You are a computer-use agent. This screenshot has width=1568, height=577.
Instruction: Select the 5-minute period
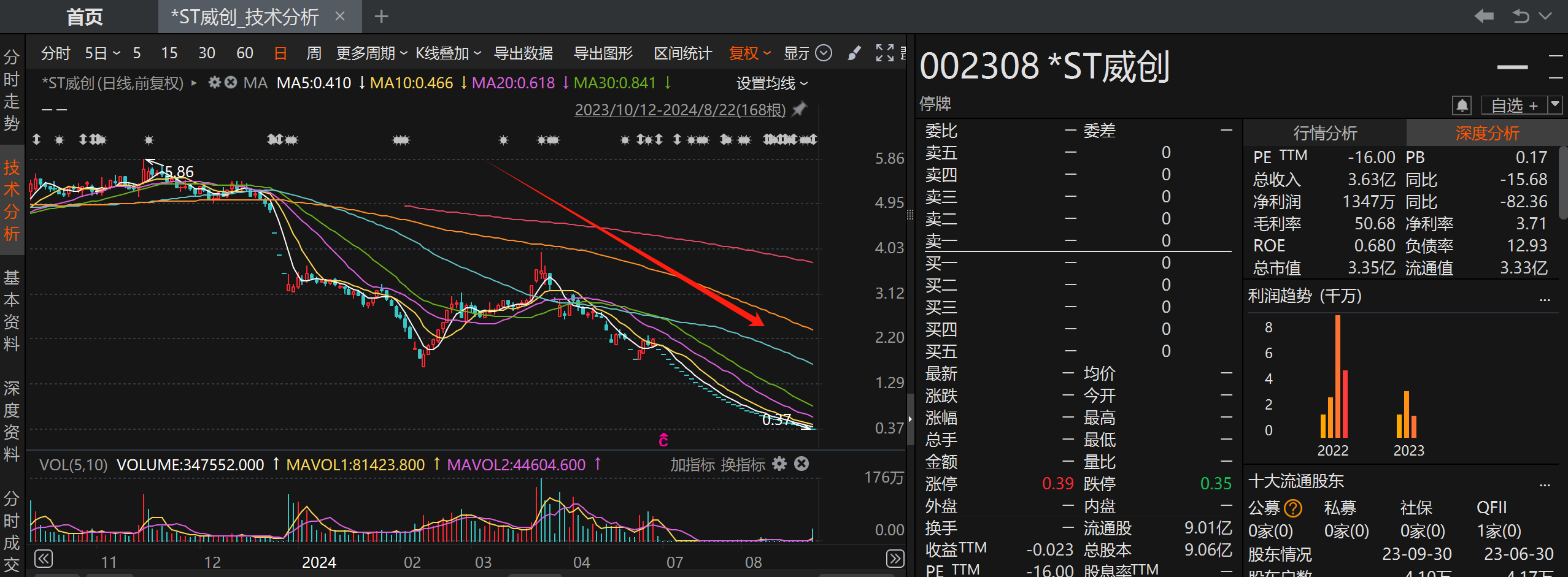pyautogui.click(x=137, y=53)
